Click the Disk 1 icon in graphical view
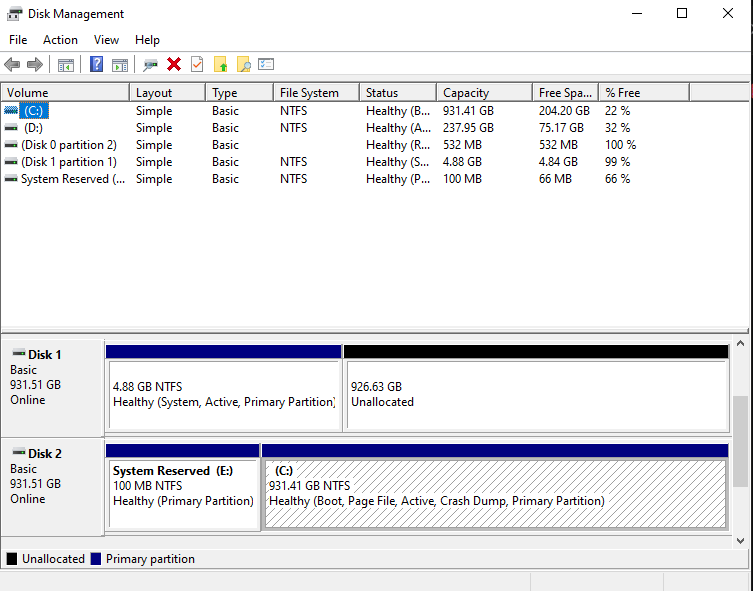753x591 pixels. (x=19, y=354)
